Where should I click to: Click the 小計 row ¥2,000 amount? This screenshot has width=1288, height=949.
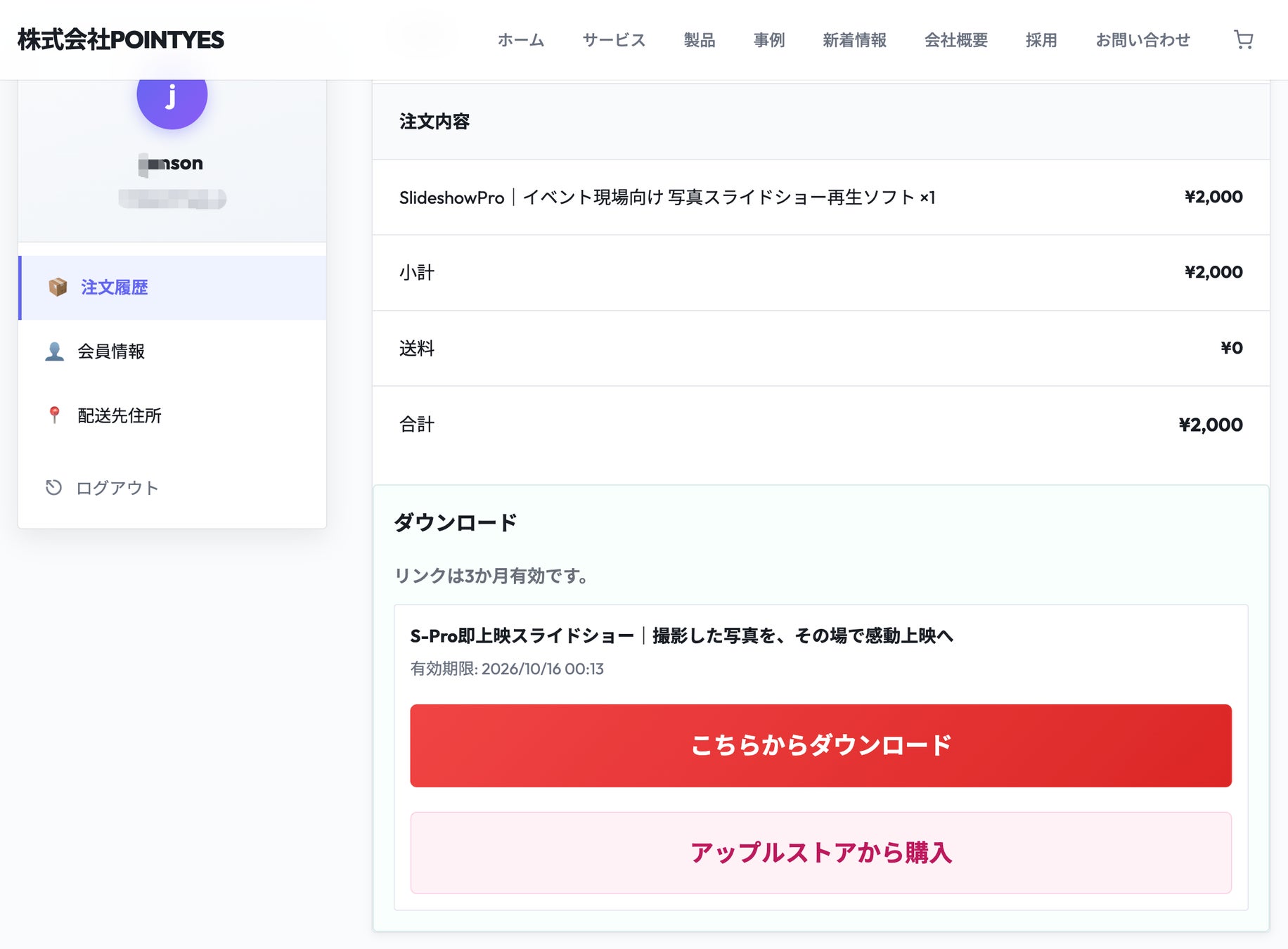1213,272
